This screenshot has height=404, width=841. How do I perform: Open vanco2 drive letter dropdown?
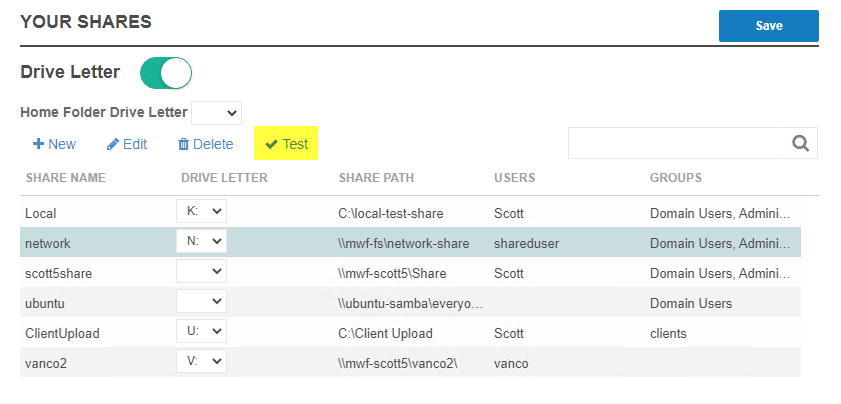pos(201,361)
